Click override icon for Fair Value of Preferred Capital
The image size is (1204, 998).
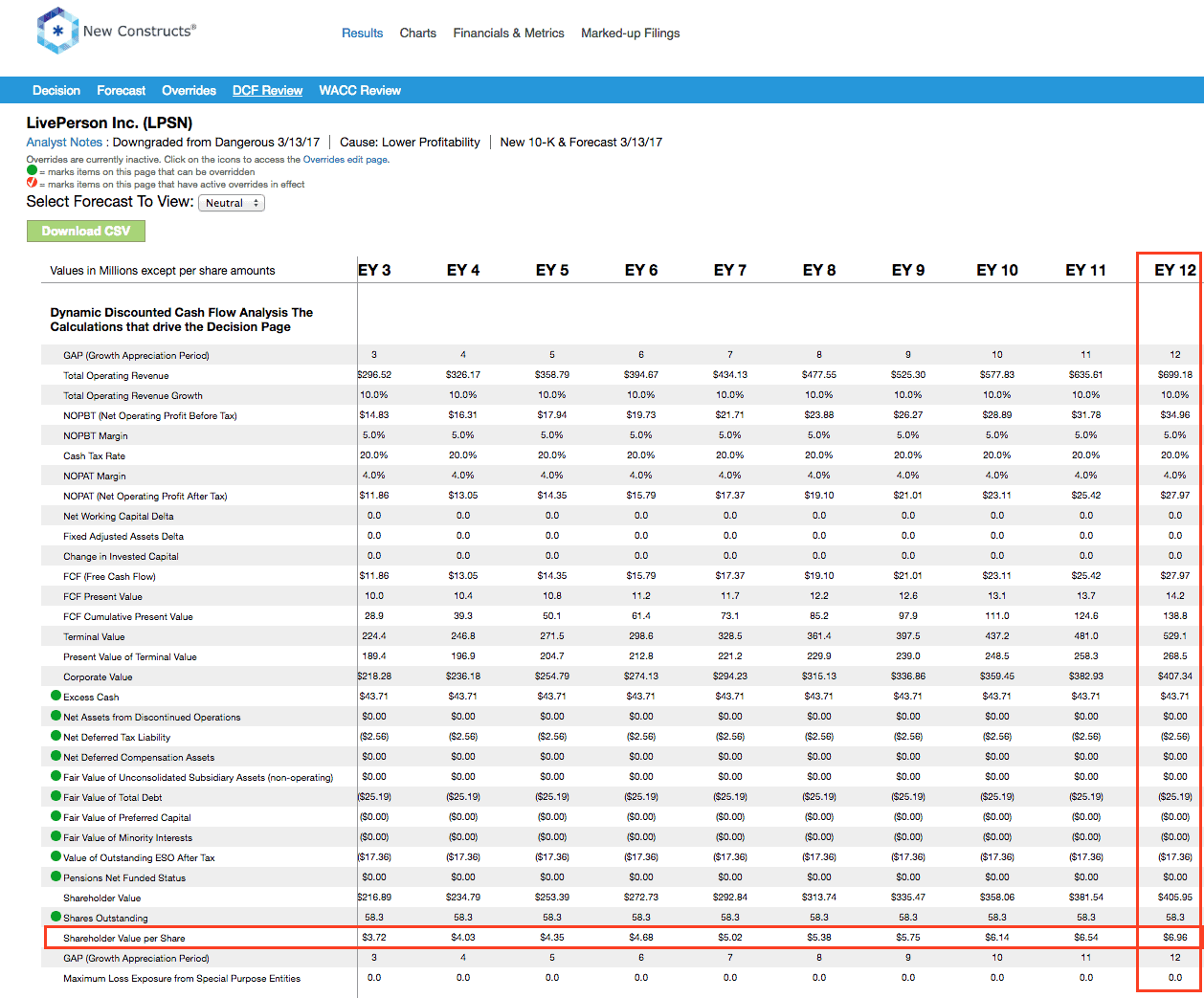[x=56, y=816]
